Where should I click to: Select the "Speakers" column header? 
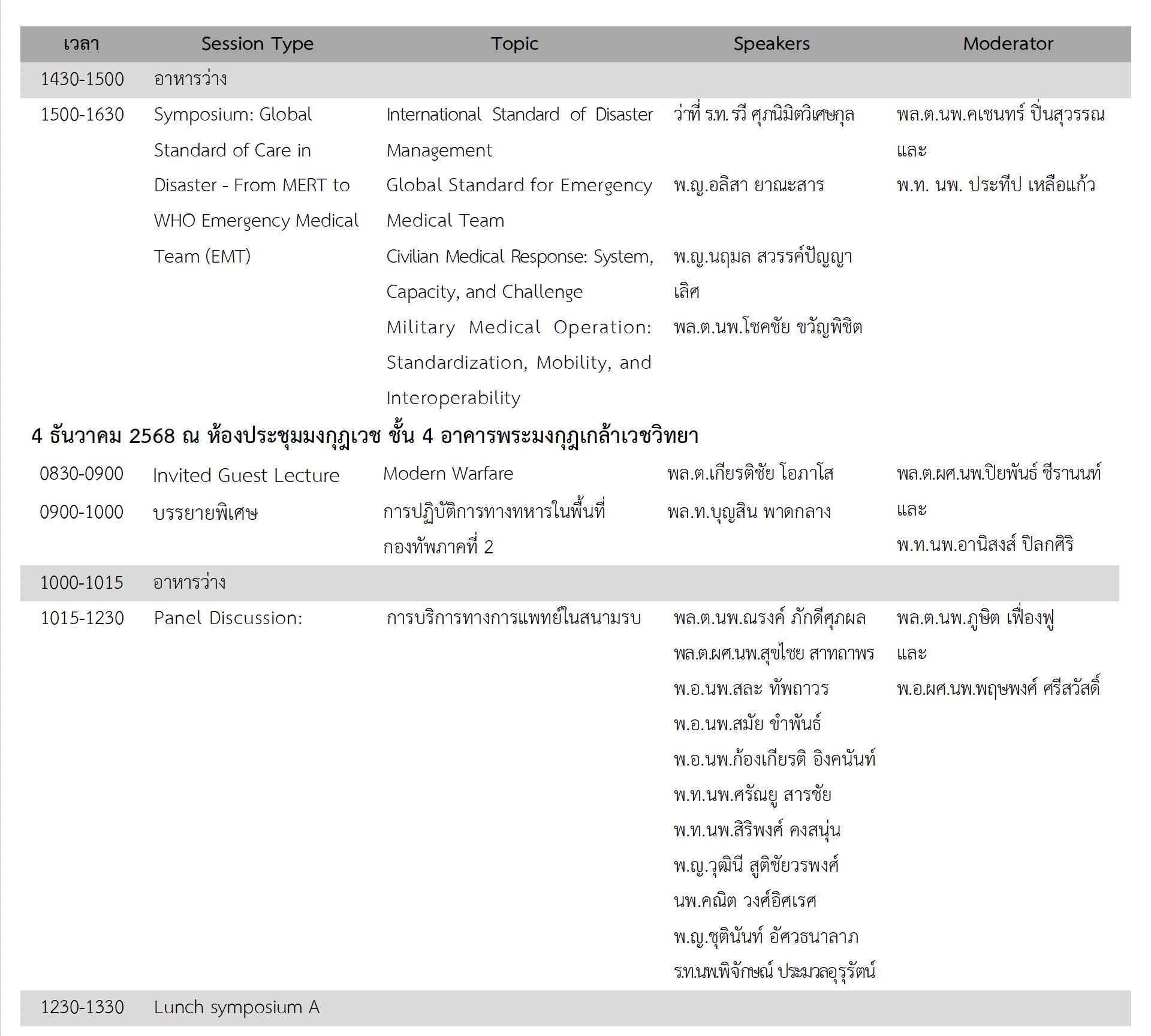click(772, 44)
